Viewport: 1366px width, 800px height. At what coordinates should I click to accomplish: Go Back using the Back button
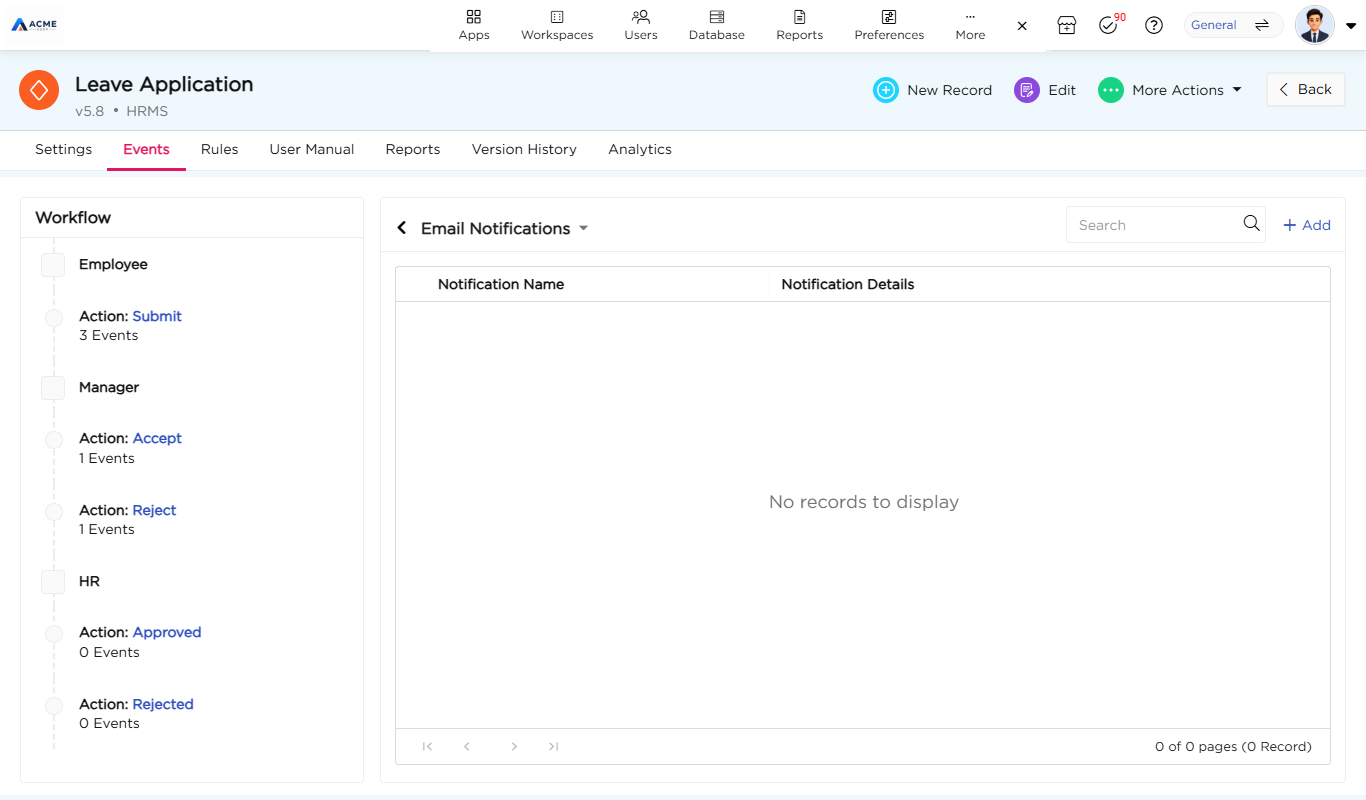point(1305,89)
